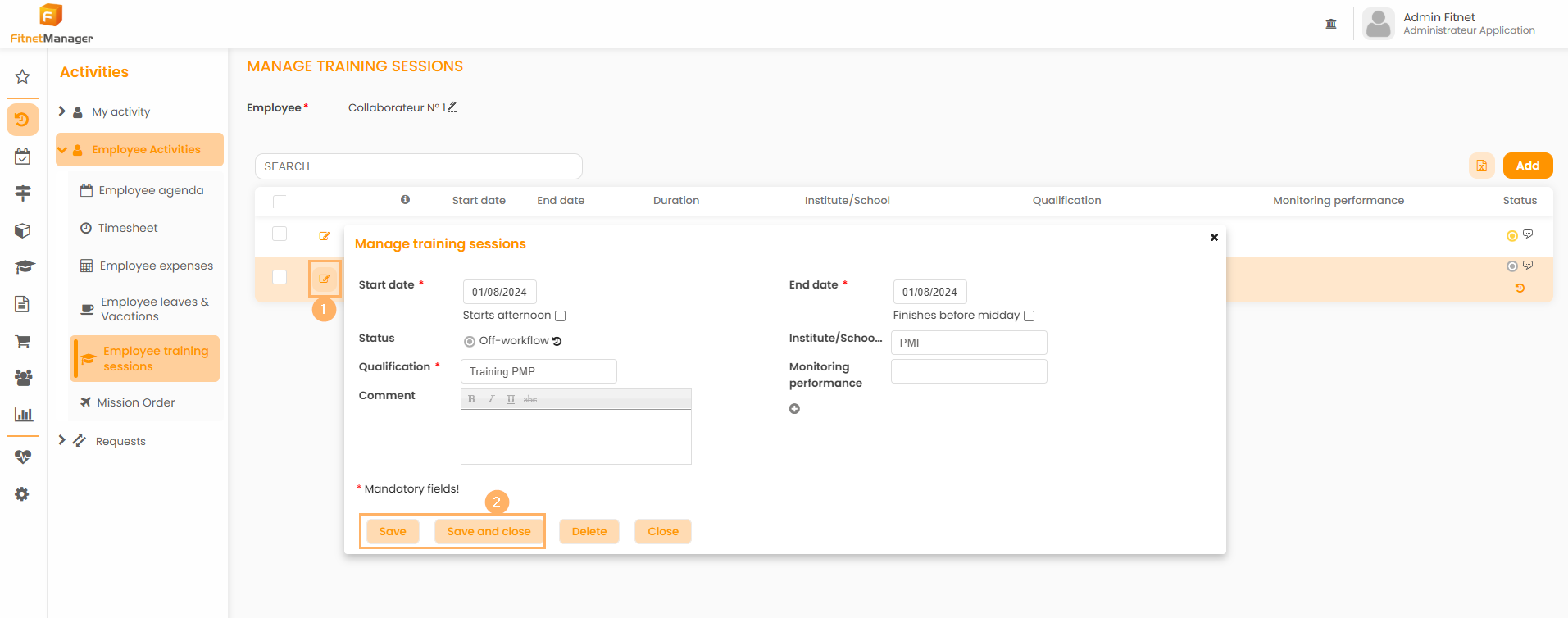This screenshot has height=618, width=1568.
Task: Click the settings gear in sidebar
Action: 22,494
